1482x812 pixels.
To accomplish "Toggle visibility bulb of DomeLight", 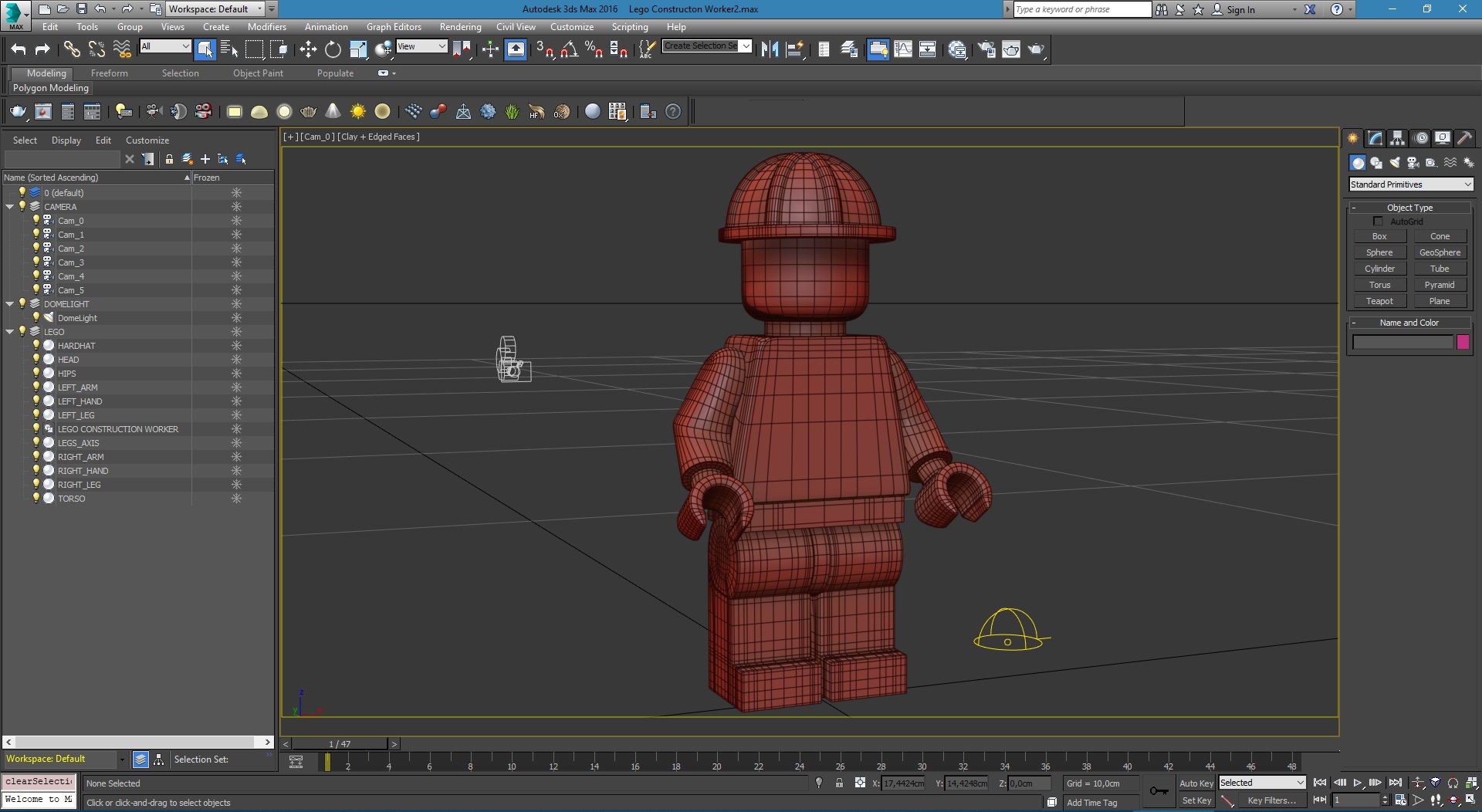I will tap(36, 317).
